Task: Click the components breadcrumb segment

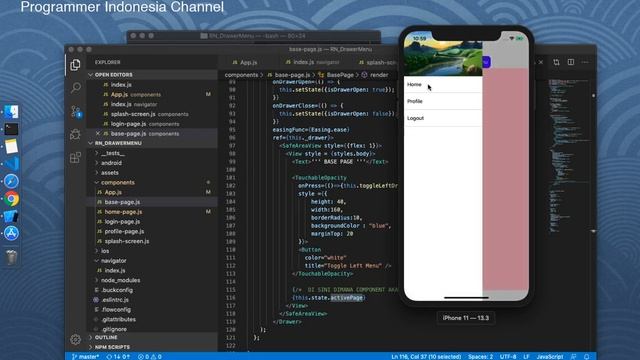Action: point(241,75)
